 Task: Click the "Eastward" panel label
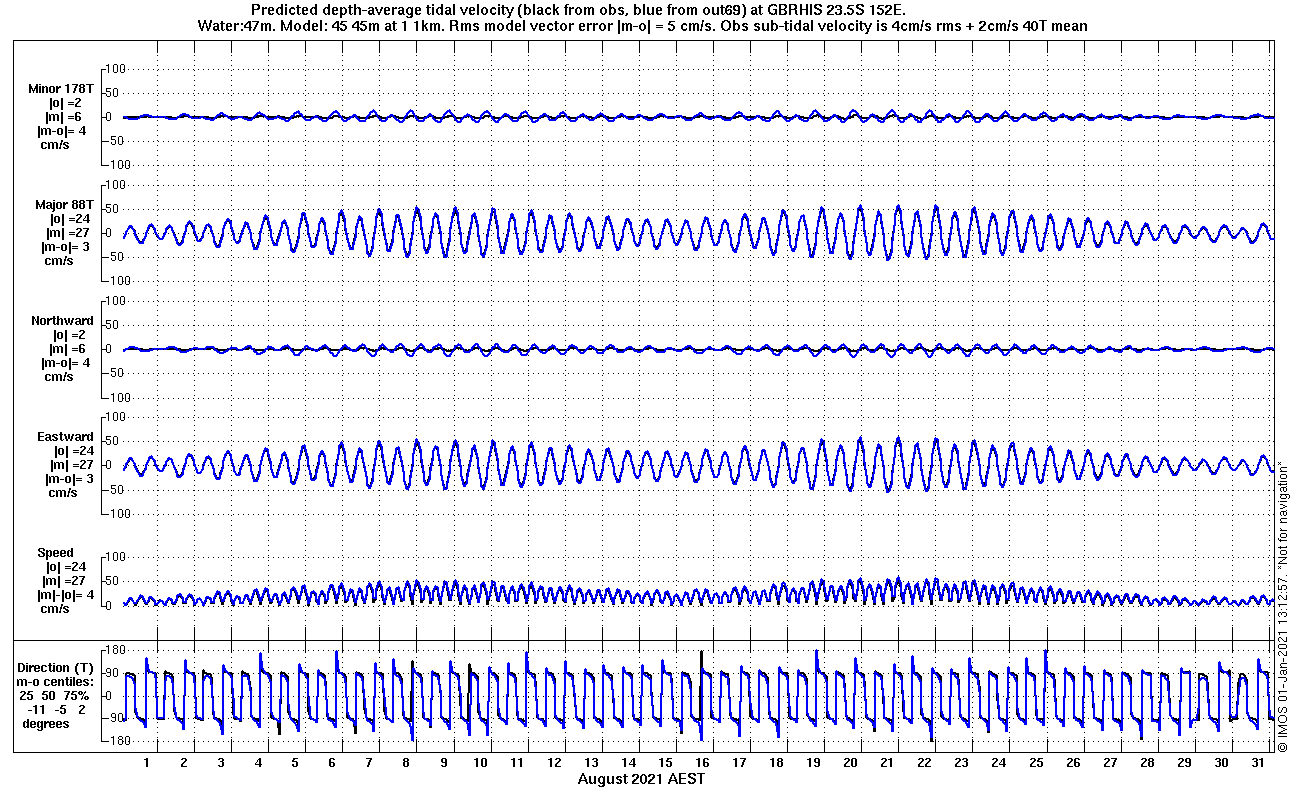65,437
